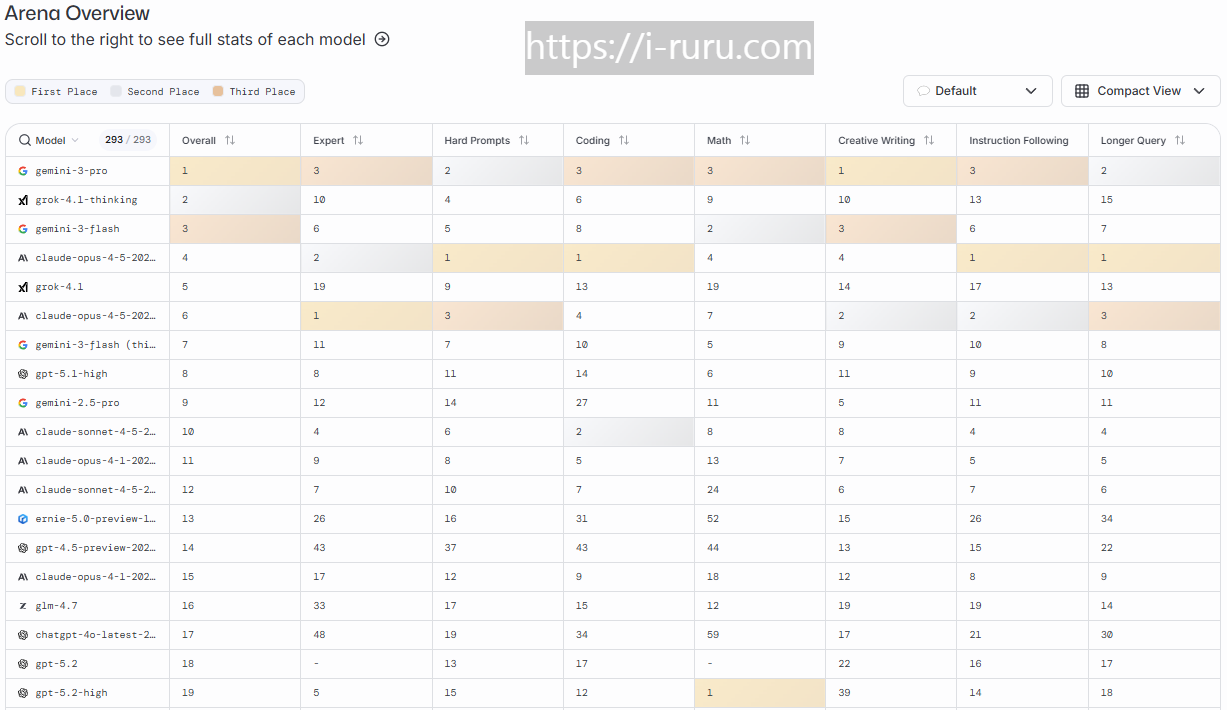Open the Default dropdown

pos(978,91)
